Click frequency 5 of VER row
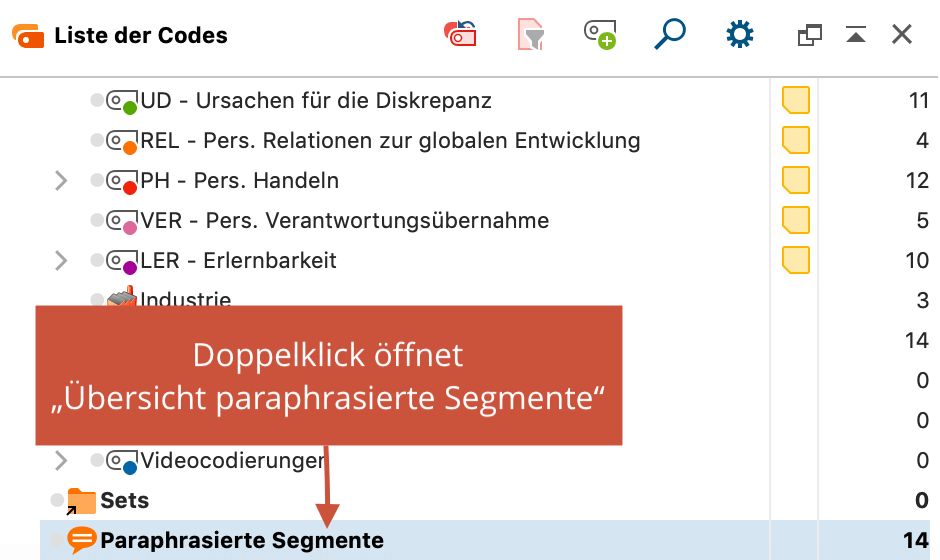This screenshot has height=560, width=940. pos(923,221)
